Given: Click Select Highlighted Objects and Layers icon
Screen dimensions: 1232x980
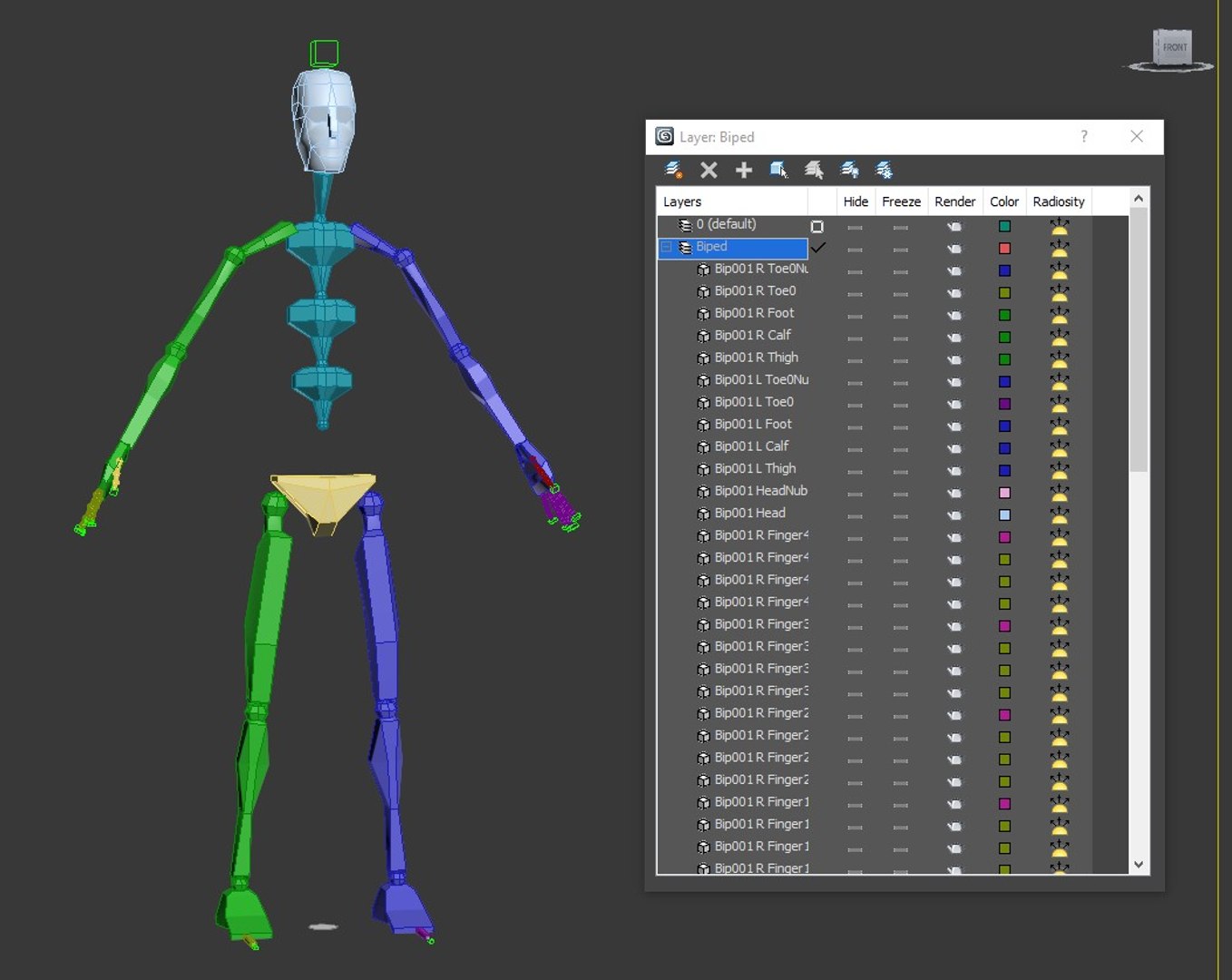Looking at the screenshot, I should [x=778, y=170].
